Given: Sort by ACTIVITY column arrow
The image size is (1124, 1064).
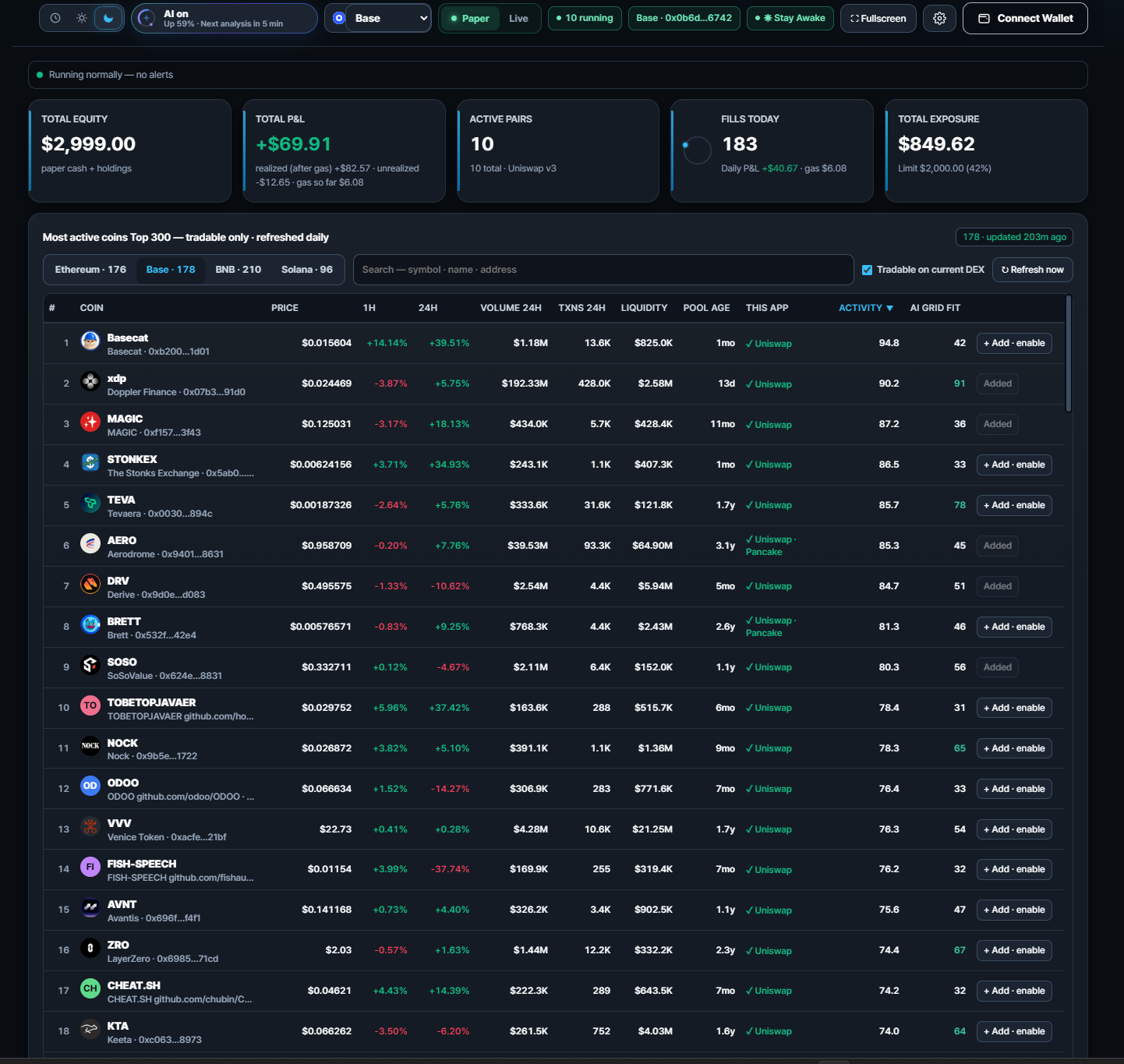Looking at the screenshot, I should 889,309.
